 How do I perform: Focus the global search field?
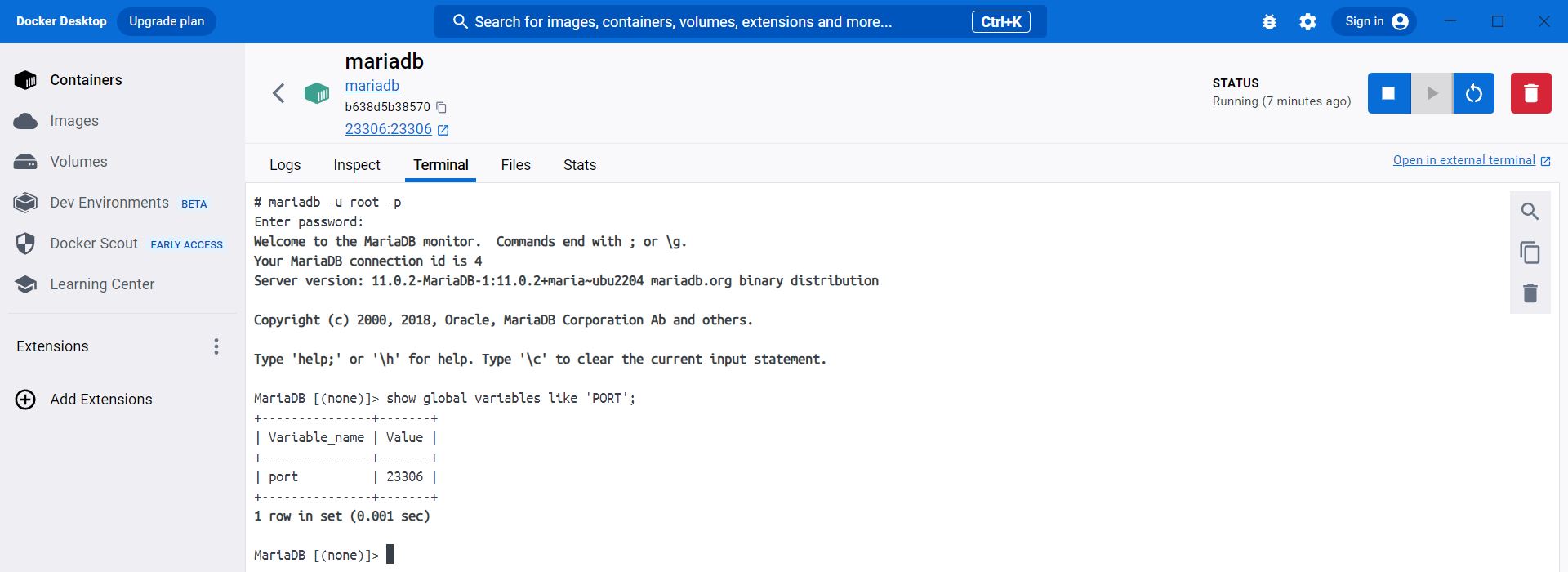coord(740,21)
